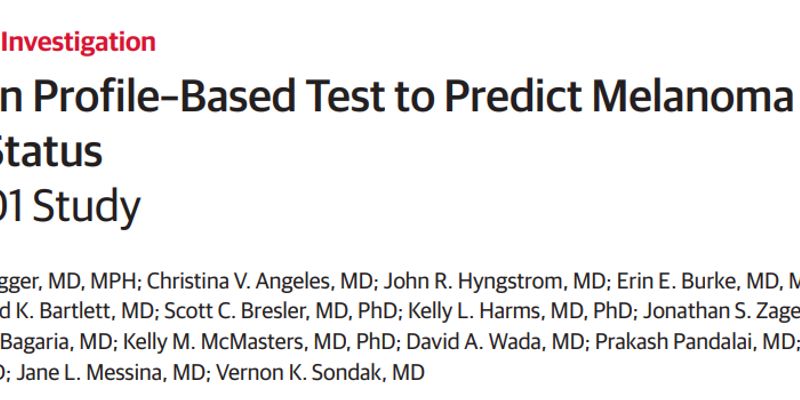Click the word Status in the title
This screenshot has height=400, width=800.
[52, 152]
